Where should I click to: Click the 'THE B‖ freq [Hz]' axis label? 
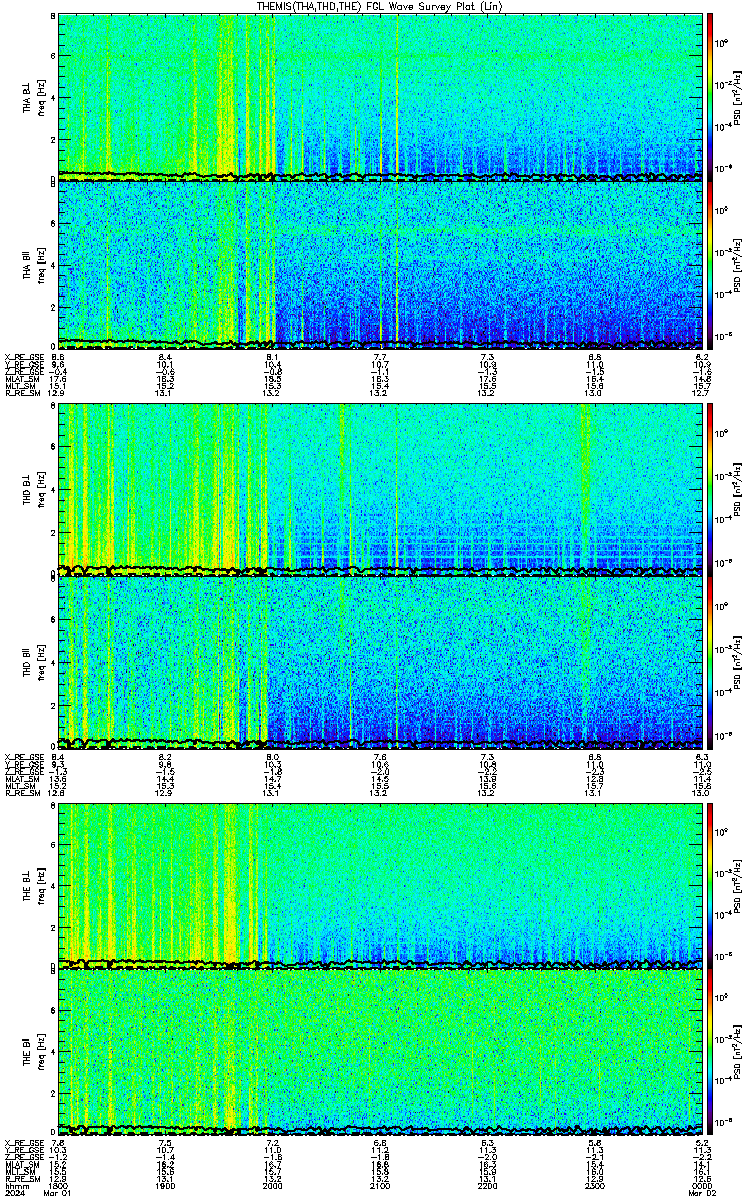pyautogui.click(x=34, y=1053)
